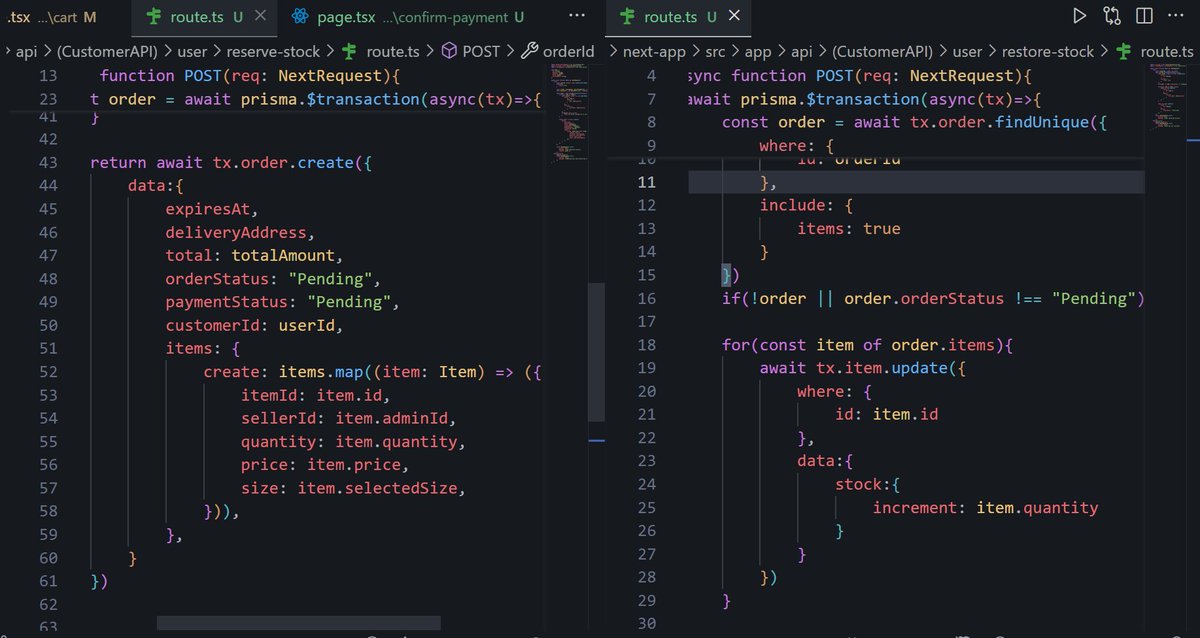Click 'expiresAt,' on line 45

coord(212,209)
